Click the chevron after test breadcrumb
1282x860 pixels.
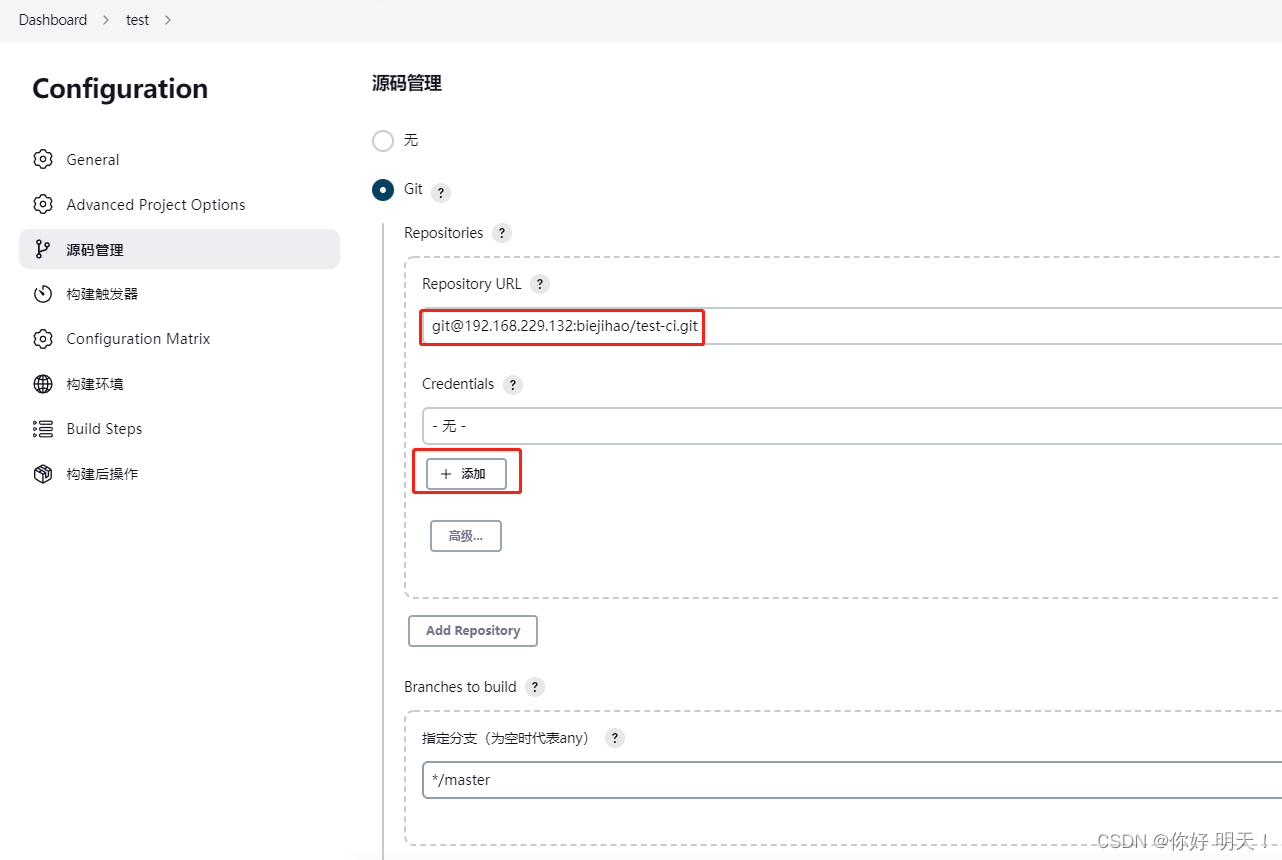coord(167,20)
